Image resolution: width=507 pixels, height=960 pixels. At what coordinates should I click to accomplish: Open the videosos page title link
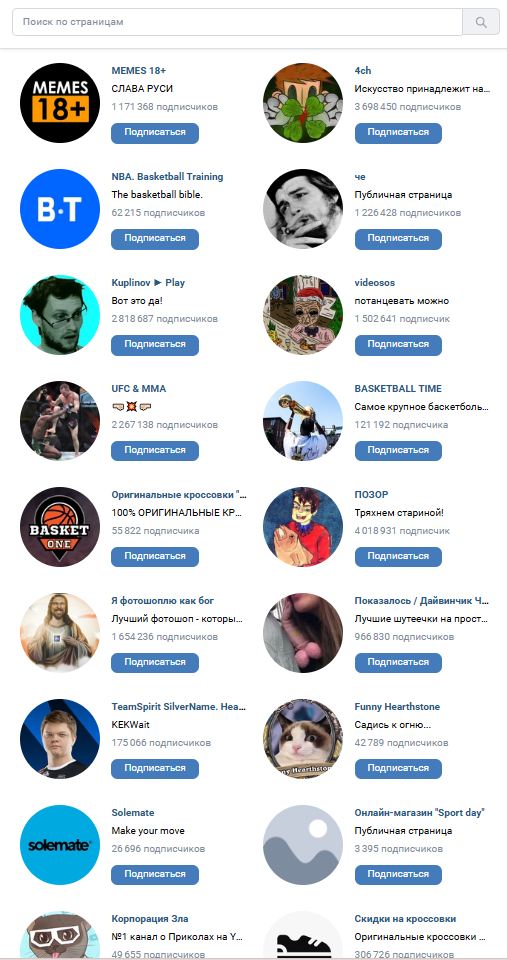coord(375,283)
